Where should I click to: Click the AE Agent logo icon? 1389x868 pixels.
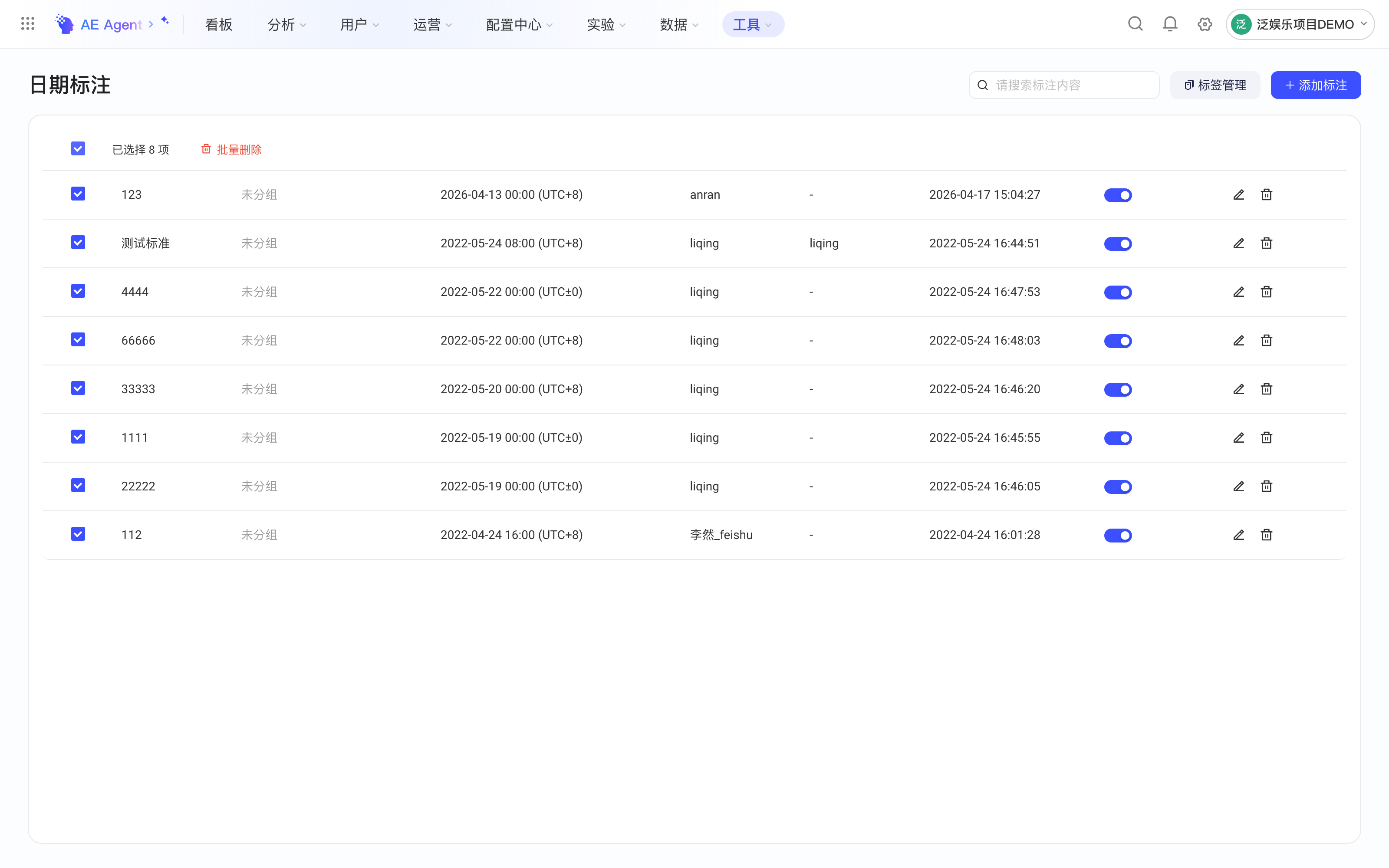click(x=64, y=24)
